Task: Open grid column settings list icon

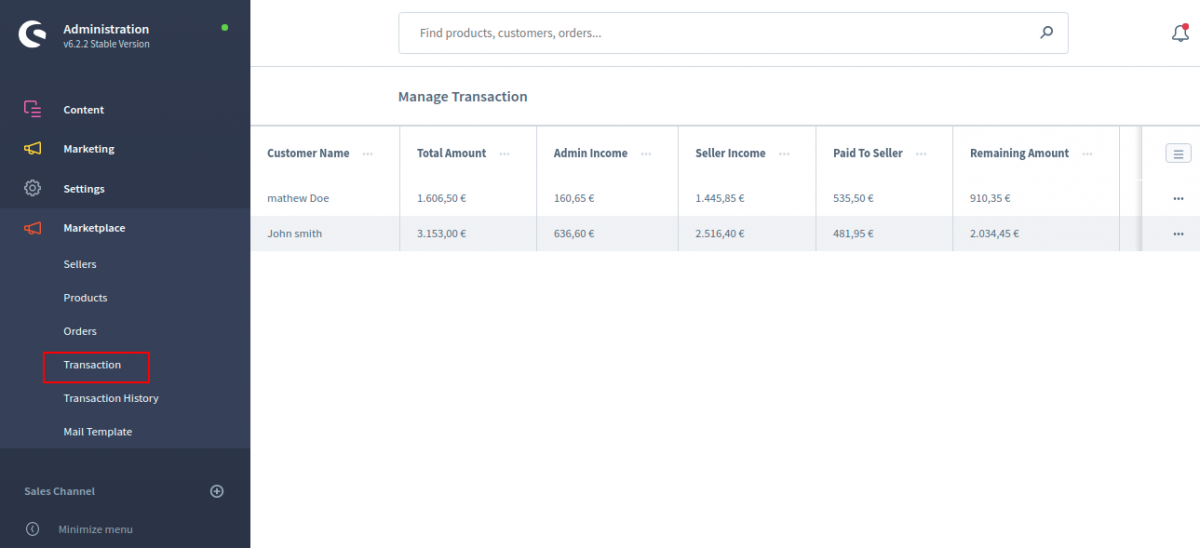Action: coord(1178,153)
